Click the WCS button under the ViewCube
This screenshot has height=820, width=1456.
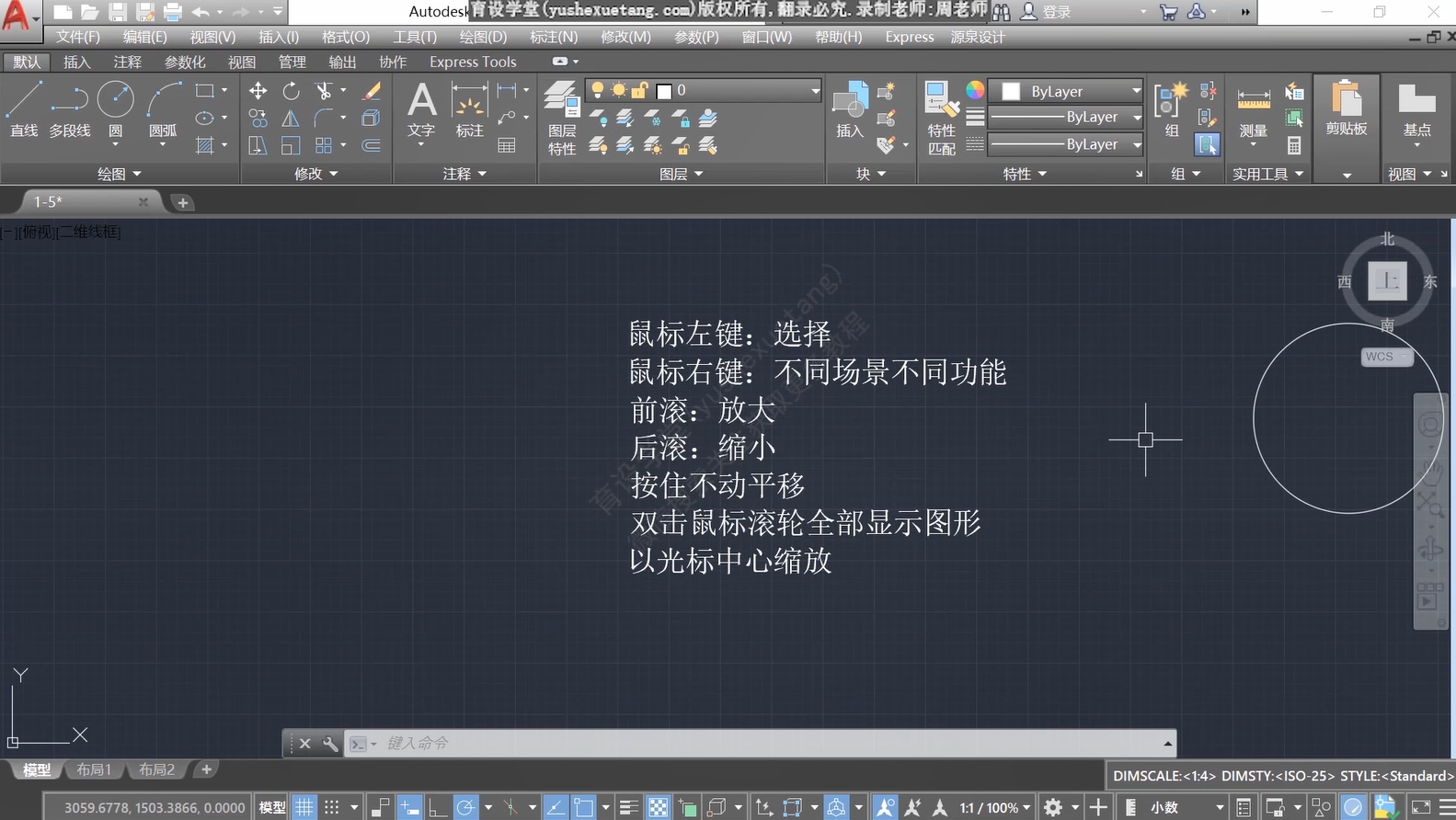click(x=1387, y=357)
